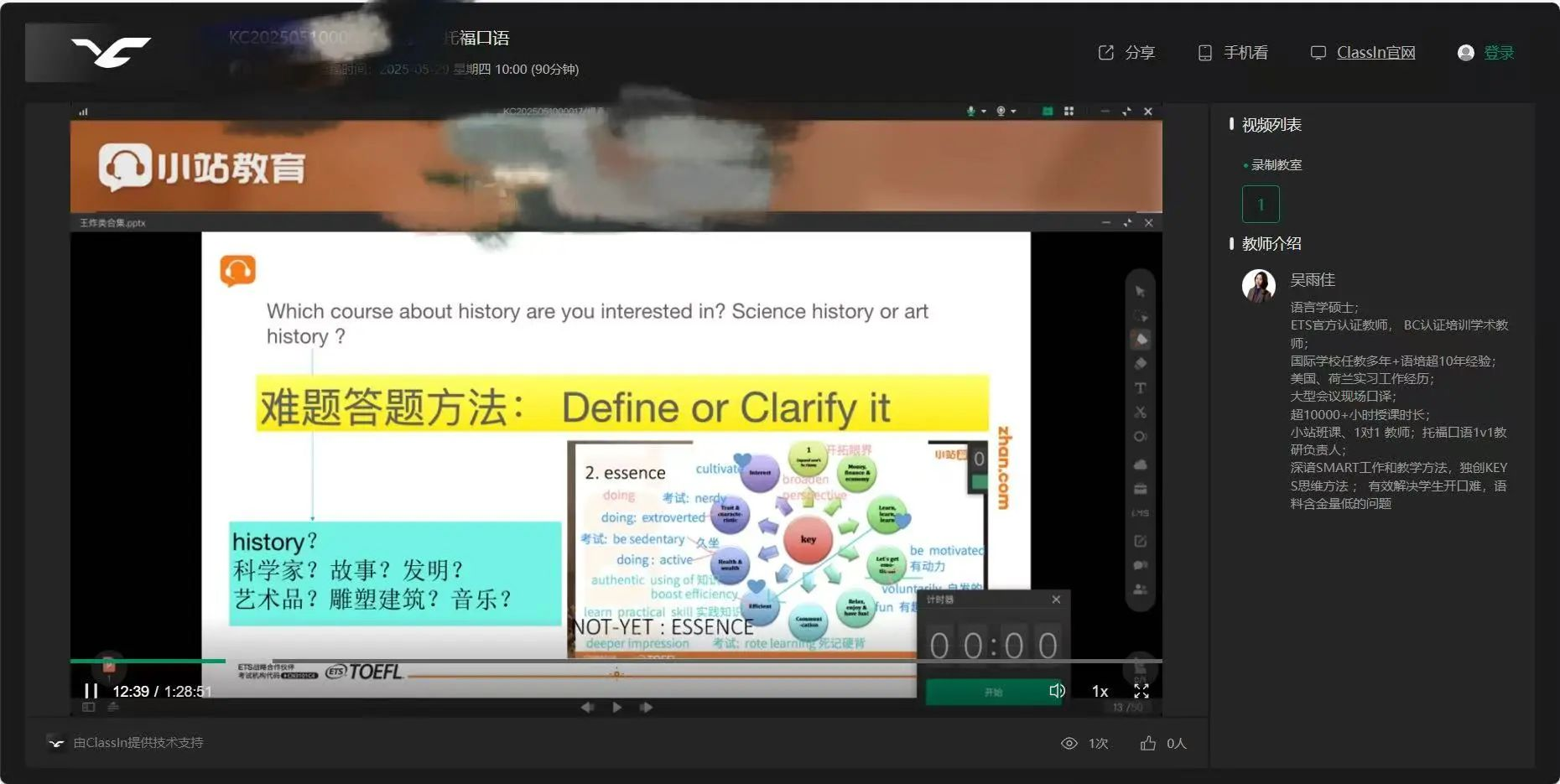Expand the microphone dropdown arrow
1560x784 pixels.
click(984, 112)
